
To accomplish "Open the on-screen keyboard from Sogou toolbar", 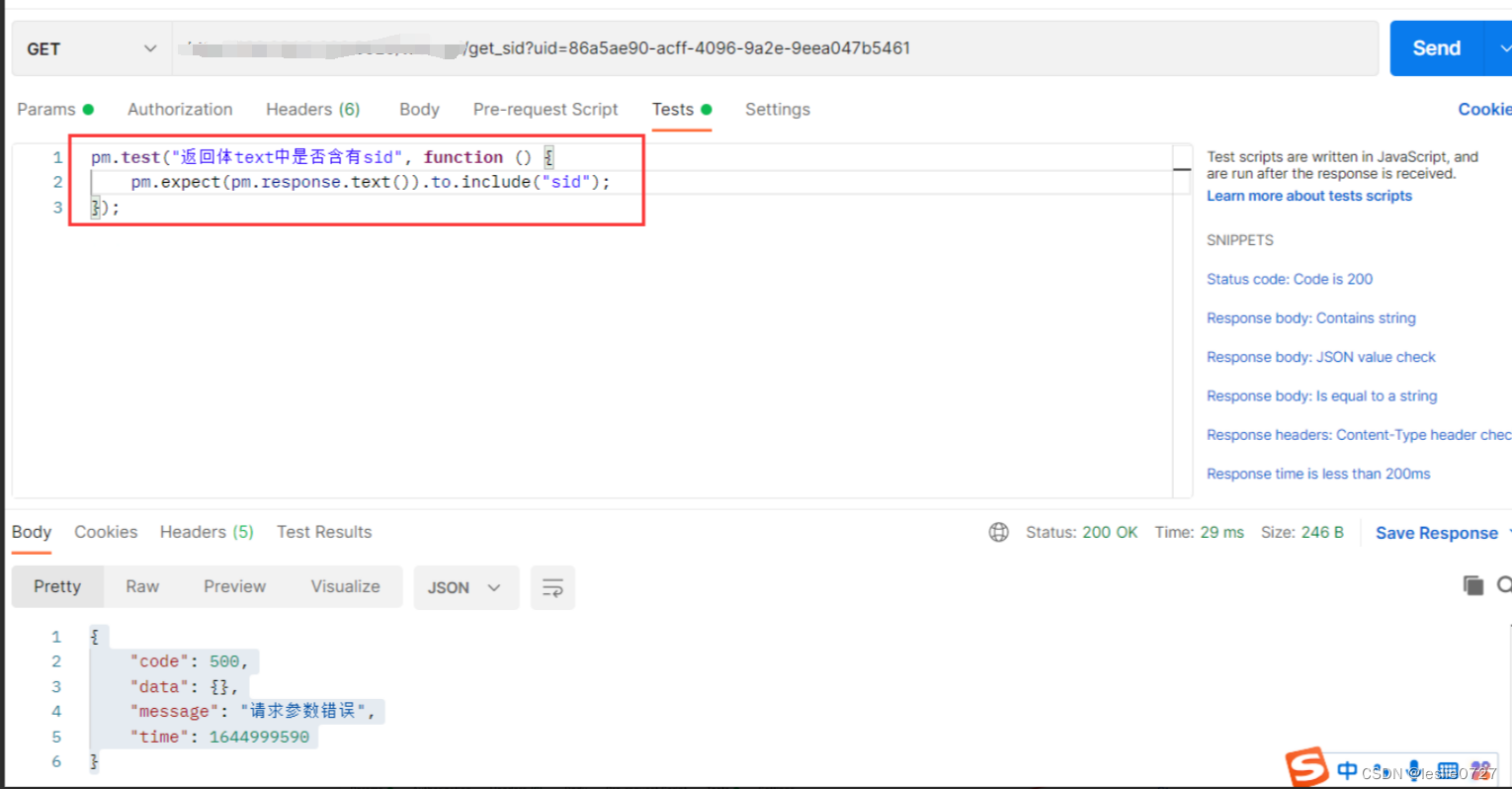I will click(1449, 771).
